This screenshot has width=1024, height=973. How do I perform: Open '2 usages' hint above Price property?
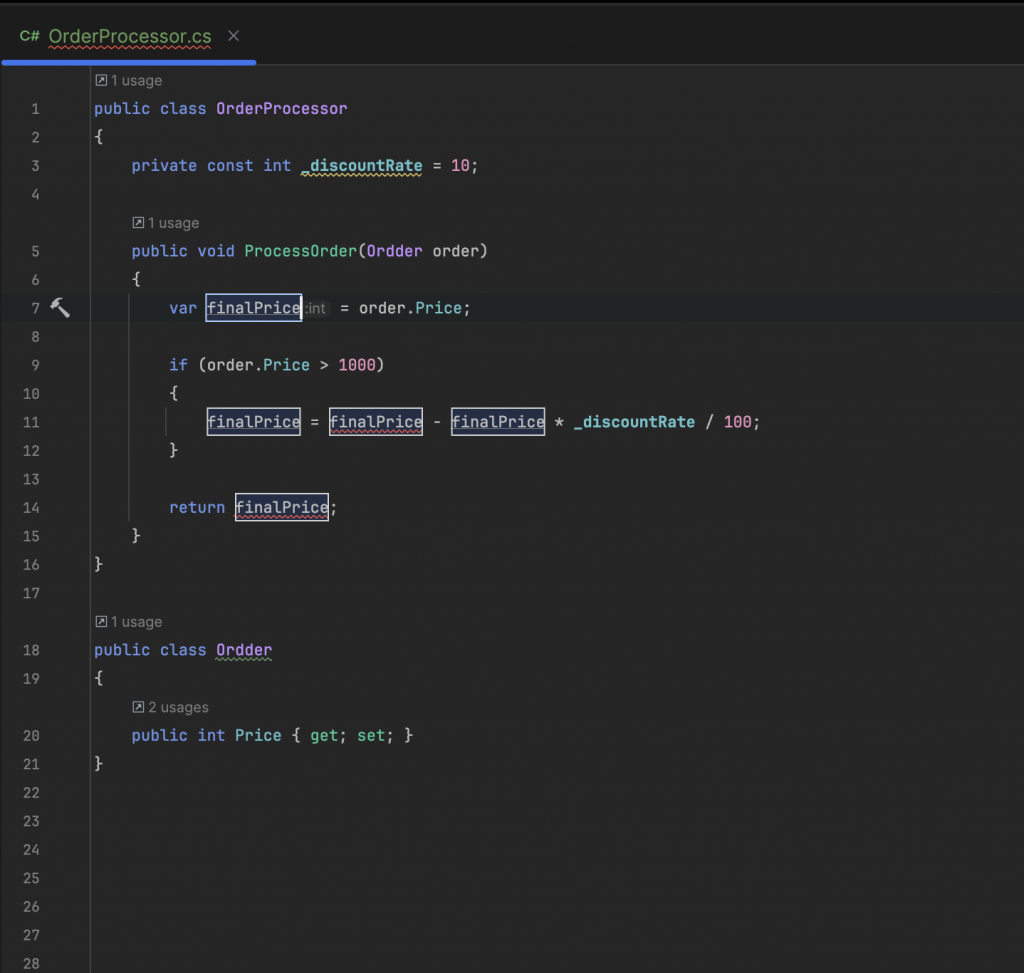point(170,707)
